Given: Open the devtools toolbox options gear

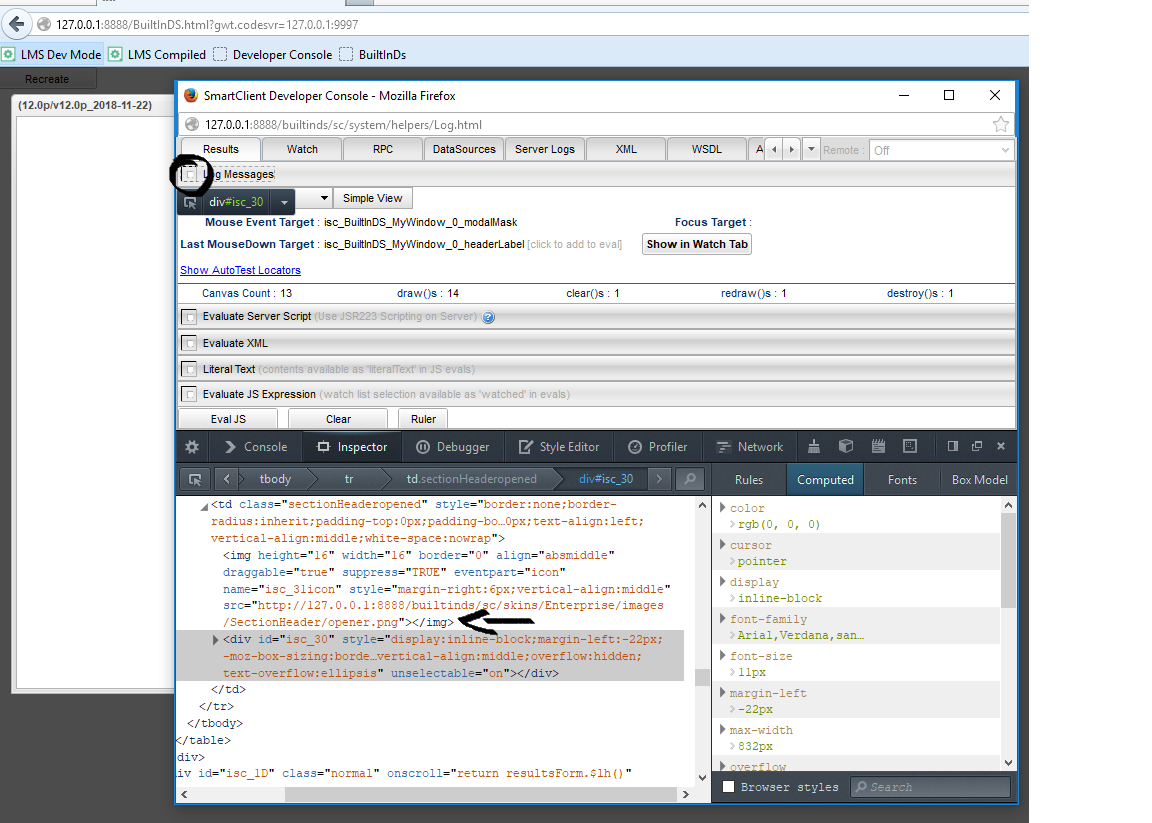Looking at the screenshot, I should tap(192, 447).
